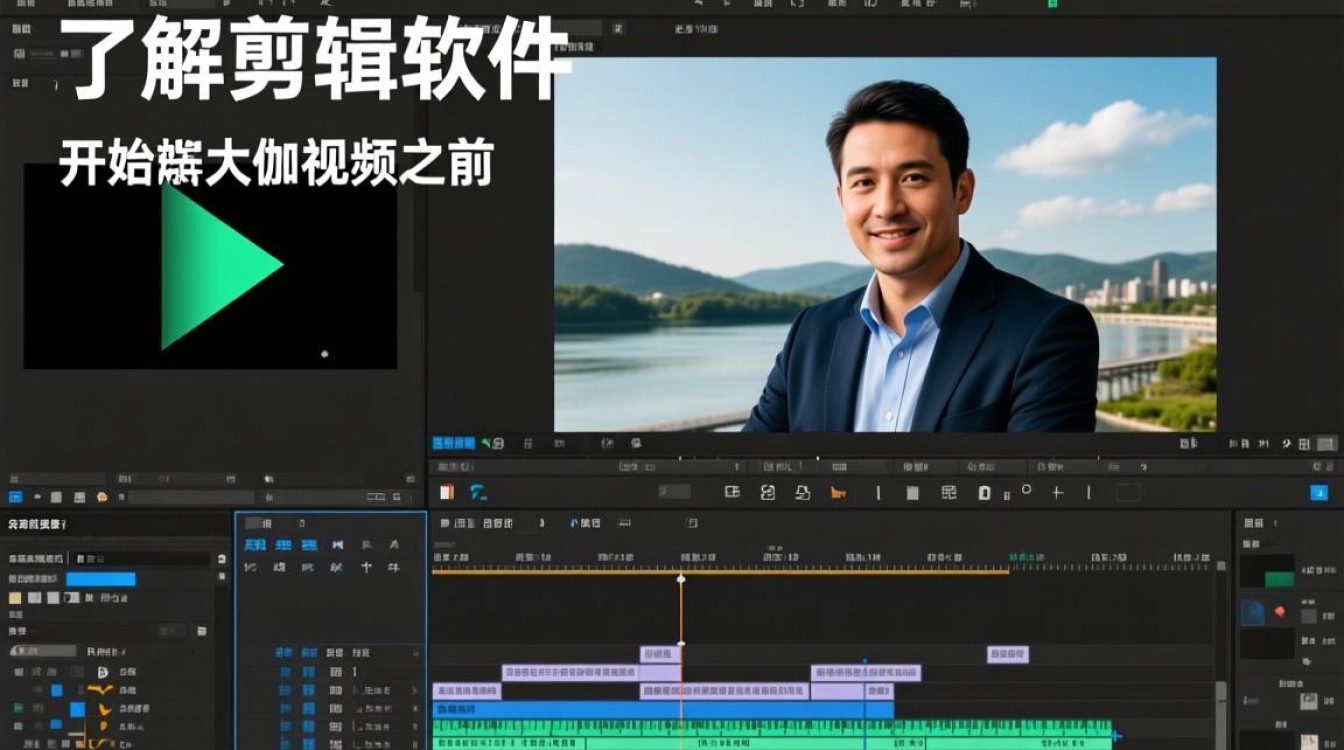1344x750 pixels.
Task: Toggle the red keyframe diamond in the right panel
Action: pos(1279,612)
